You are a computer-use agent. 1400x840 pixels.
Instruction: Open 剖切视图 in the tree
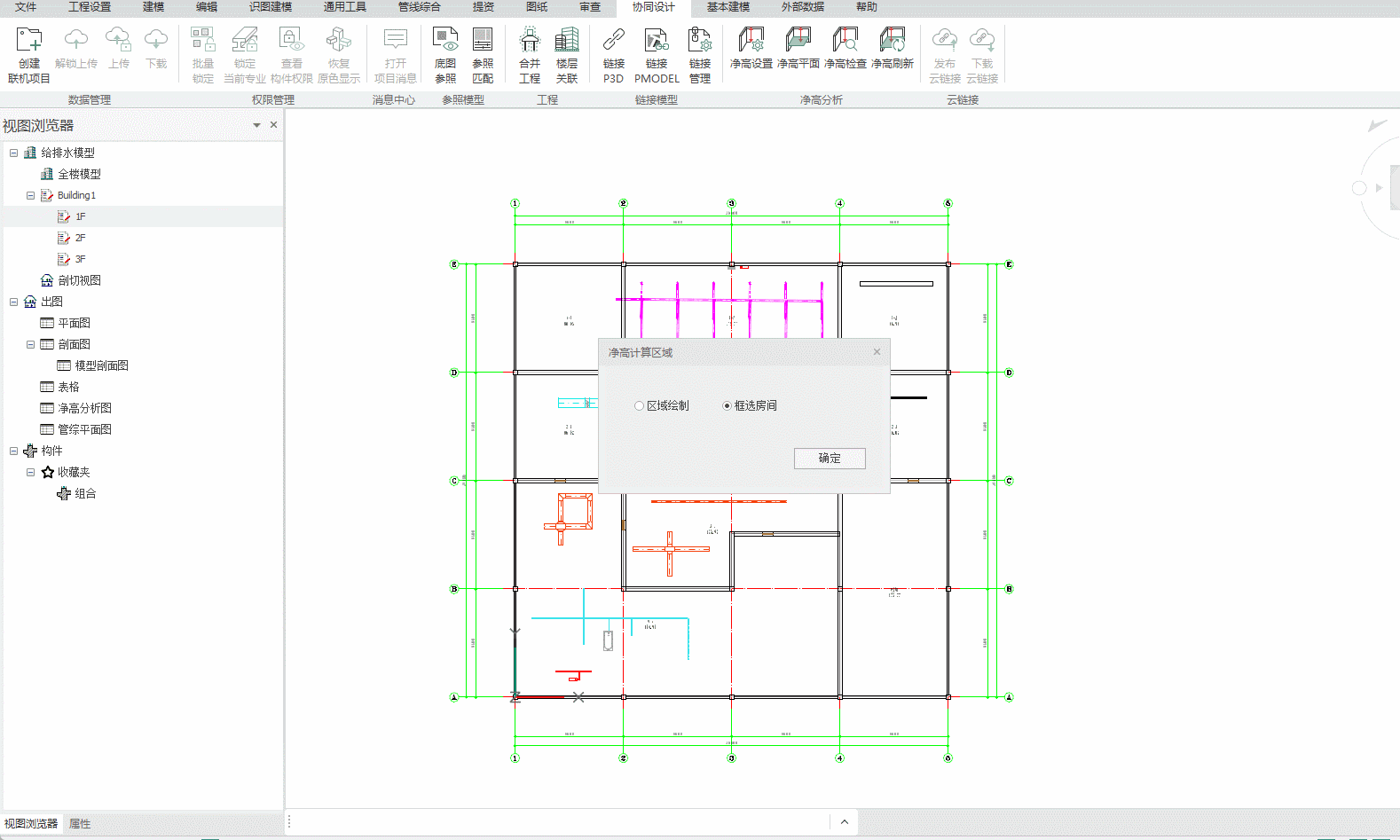click(x=79, y=280)
